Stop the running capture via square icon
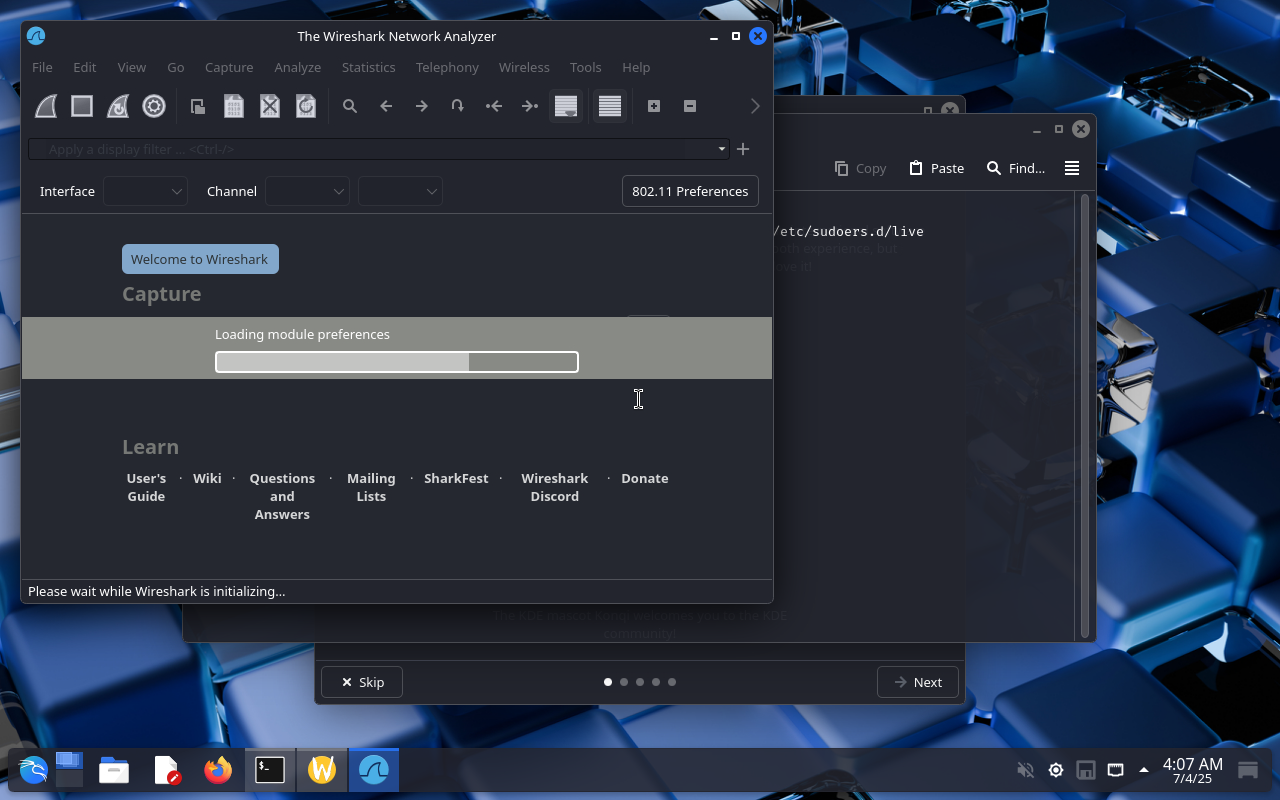Image resolution: width=1280 pixels, height=800 pixels. 82,106
